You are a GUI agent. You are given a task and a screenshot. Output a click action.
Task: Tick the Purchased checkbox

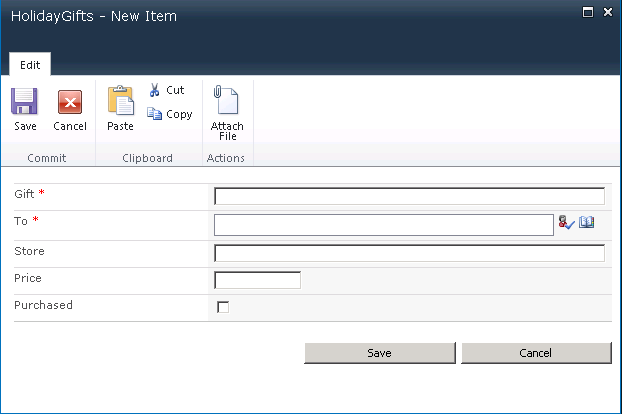click(x=223, y=307)
